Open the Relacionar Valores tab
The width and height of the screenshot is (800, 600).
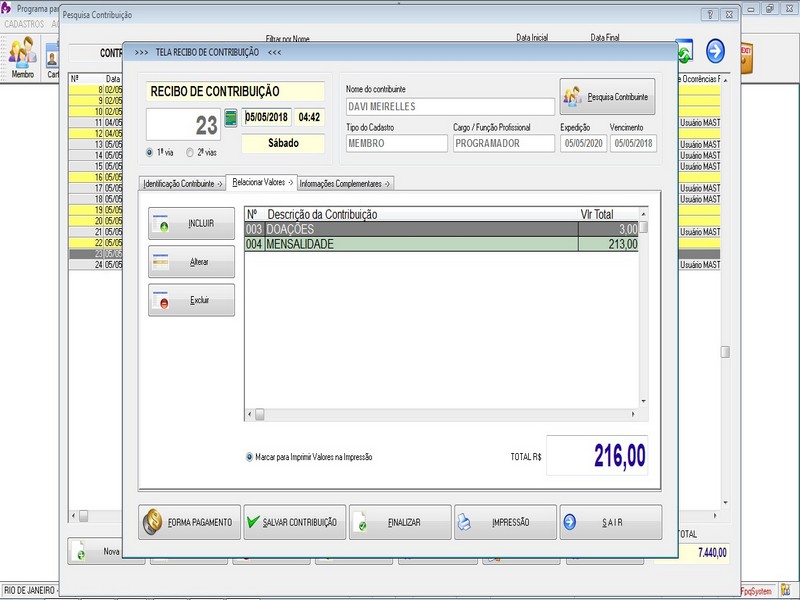262,182
